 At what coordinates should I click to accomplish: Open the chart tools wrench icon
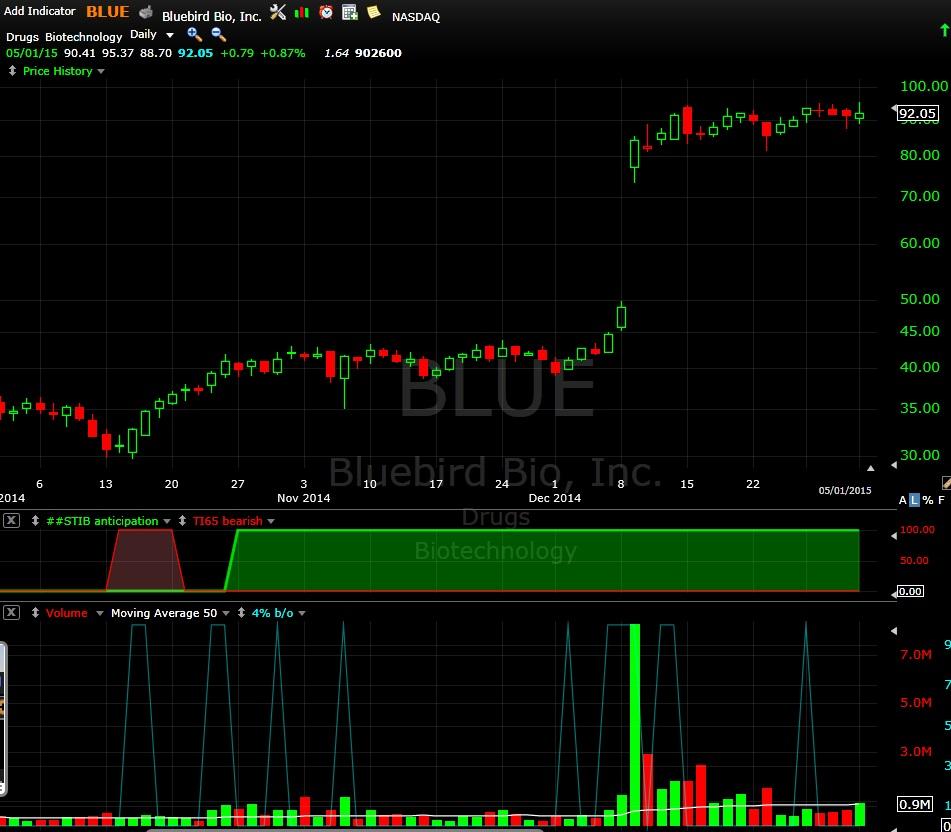pyautogui.click(x=278, y=12)
